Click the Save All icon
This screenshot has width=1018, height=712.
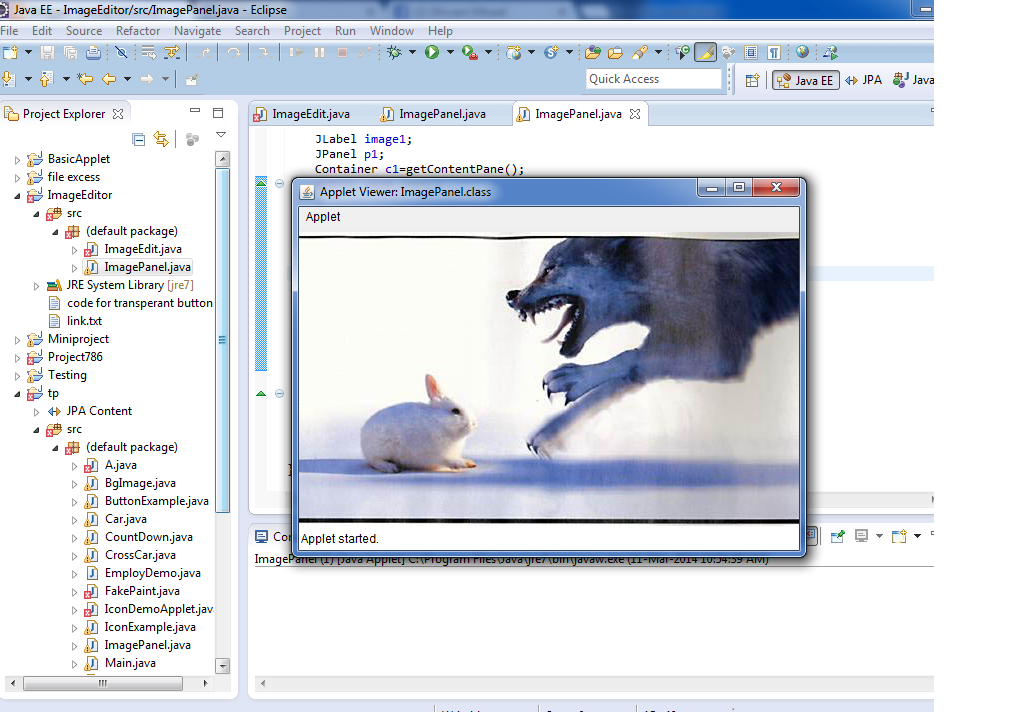click(x=70, y=53)
